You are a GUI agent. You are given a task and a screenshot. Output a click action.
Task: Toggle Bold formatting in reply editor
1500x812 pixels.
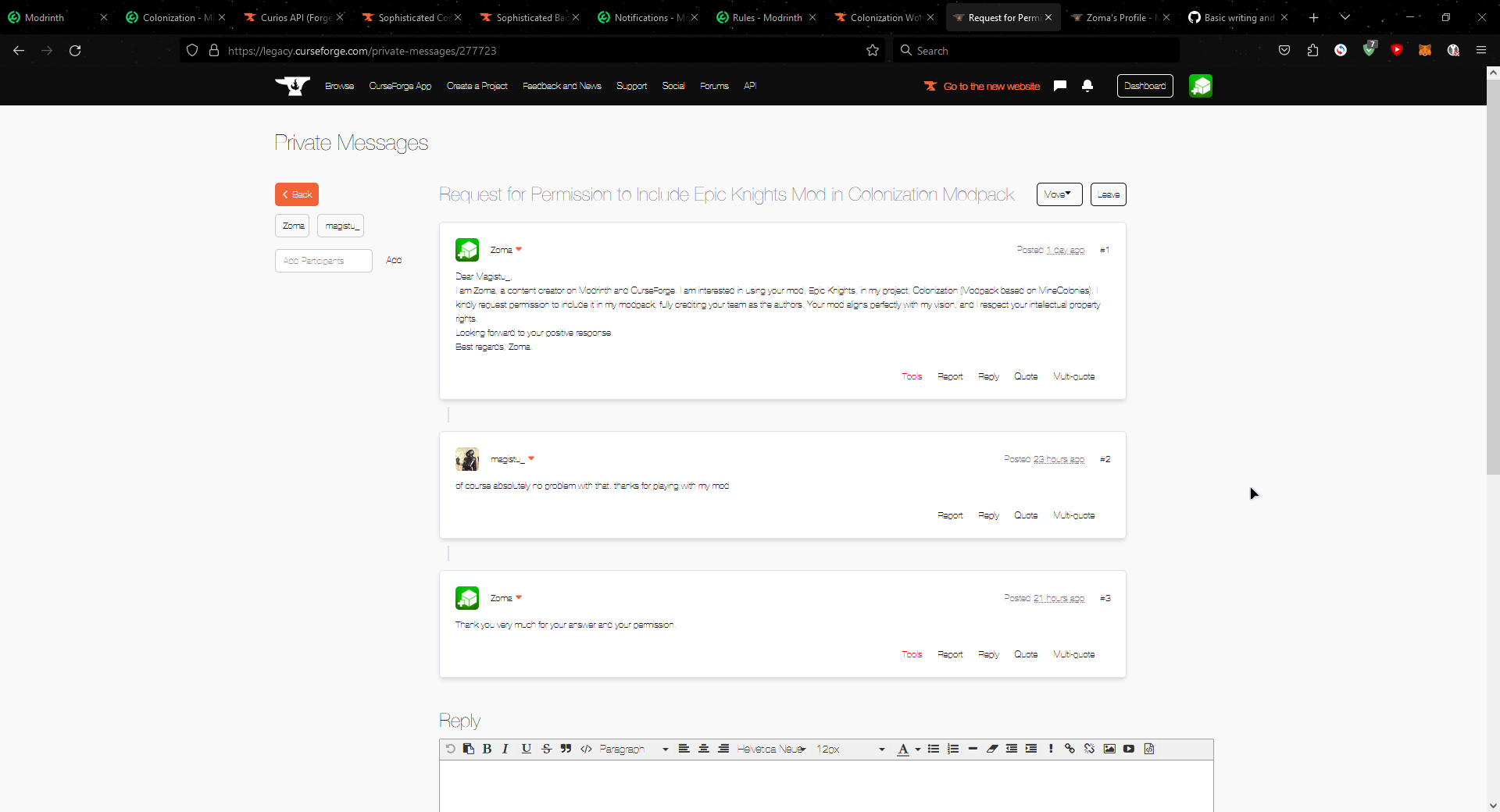pyautogui.click(x=487, y=749)
